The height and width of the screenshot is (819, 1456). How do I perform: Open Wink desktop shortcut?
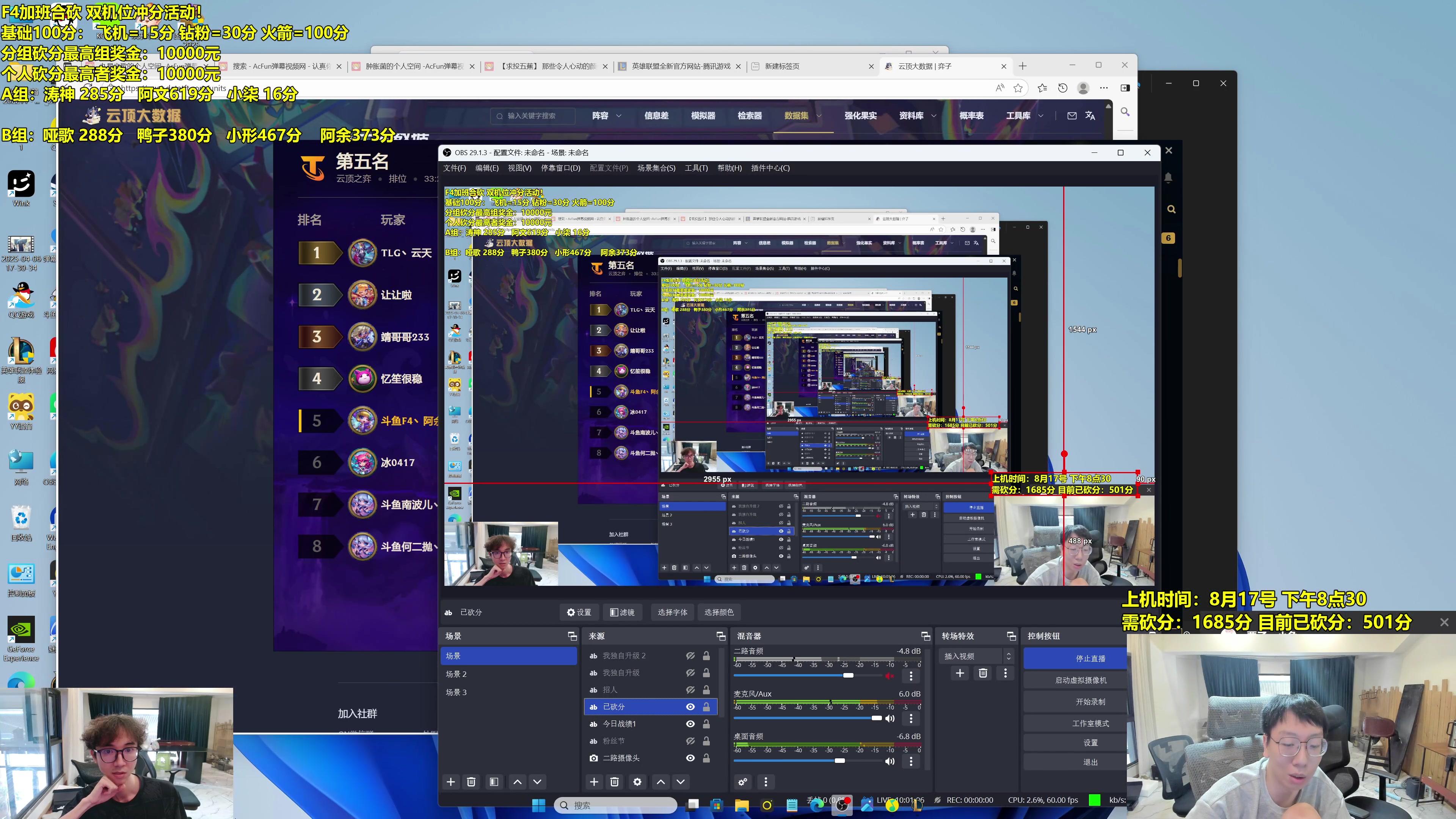pos(21,188)
